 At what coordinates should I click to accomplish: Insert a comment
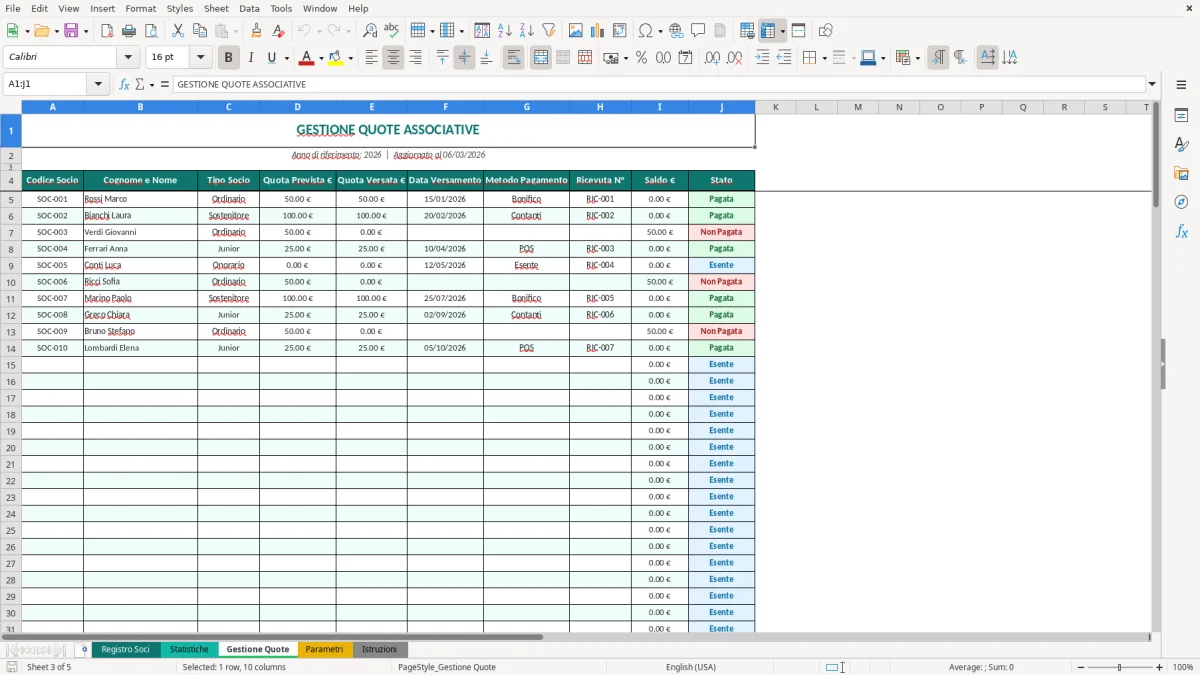[698, 31]
